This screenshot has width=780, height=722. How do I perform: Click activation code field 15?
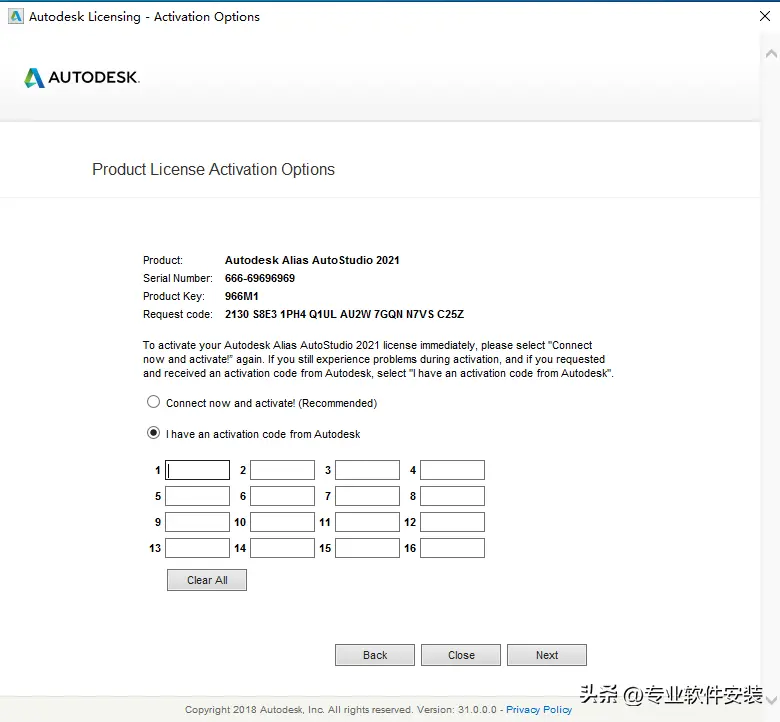pos(368,548)
